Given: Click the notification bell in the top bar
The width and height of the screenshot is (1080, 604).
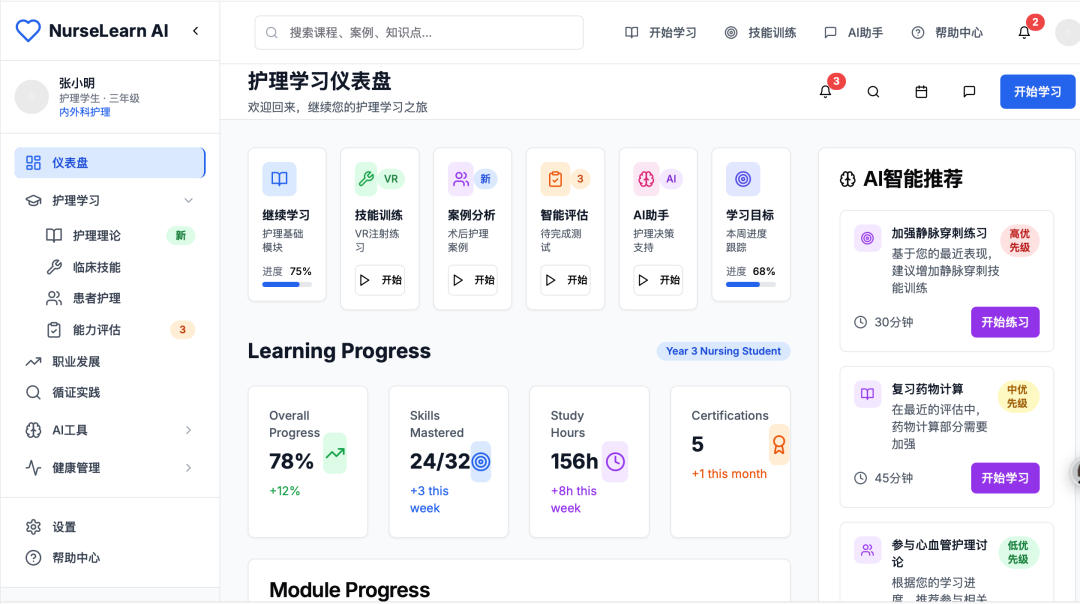Looking at the screenshot, I should click(x=1024, y=32).
